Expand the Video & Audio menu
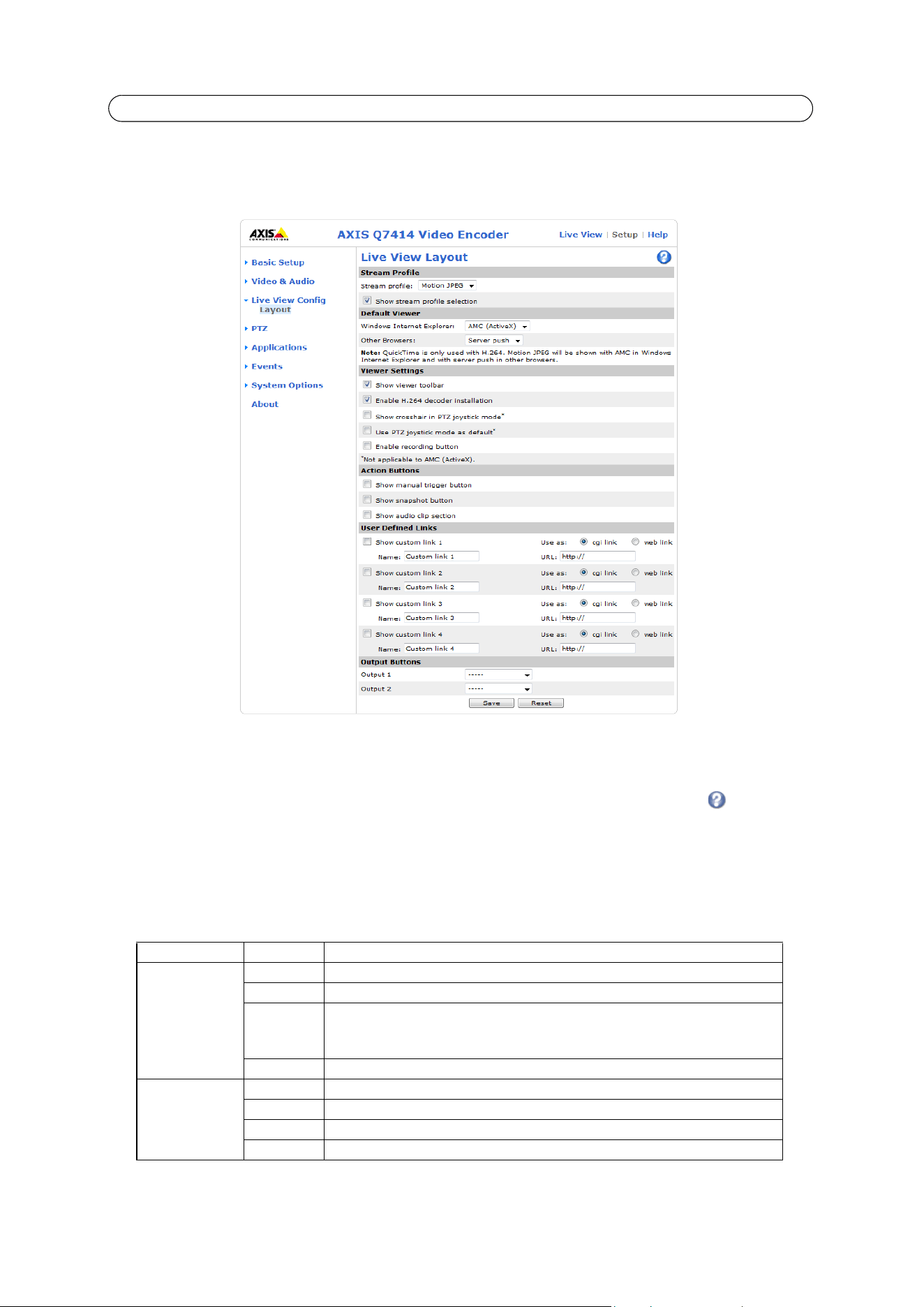 coord(283,281)
